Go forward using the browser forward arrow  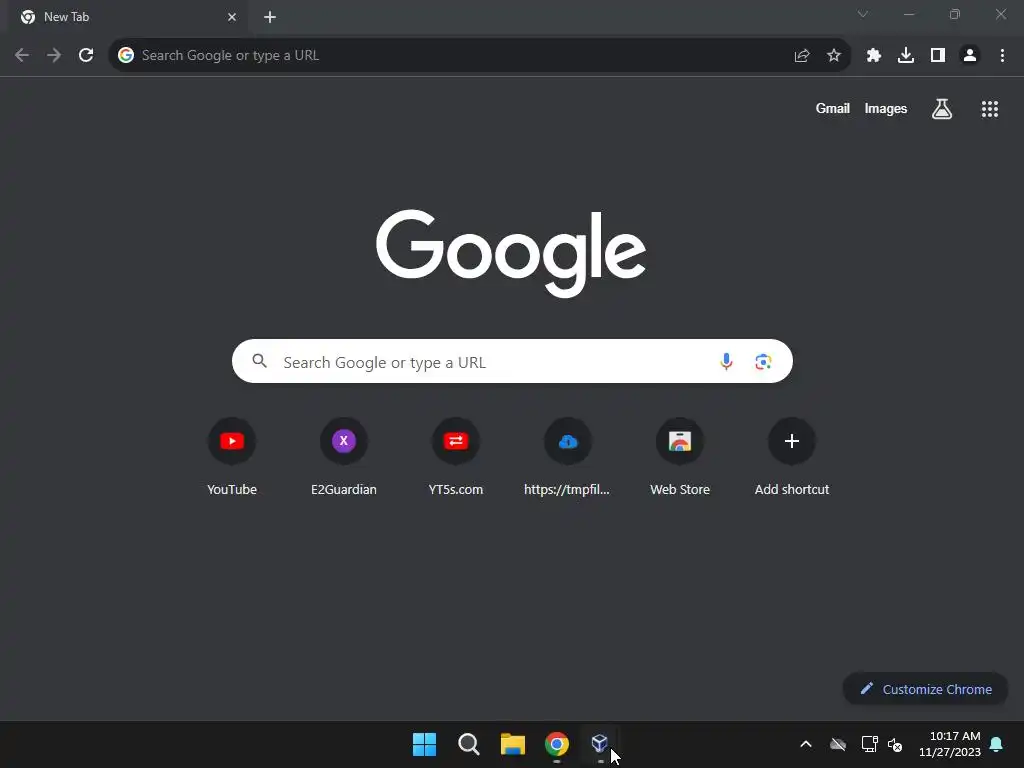(x=54, y=56)
